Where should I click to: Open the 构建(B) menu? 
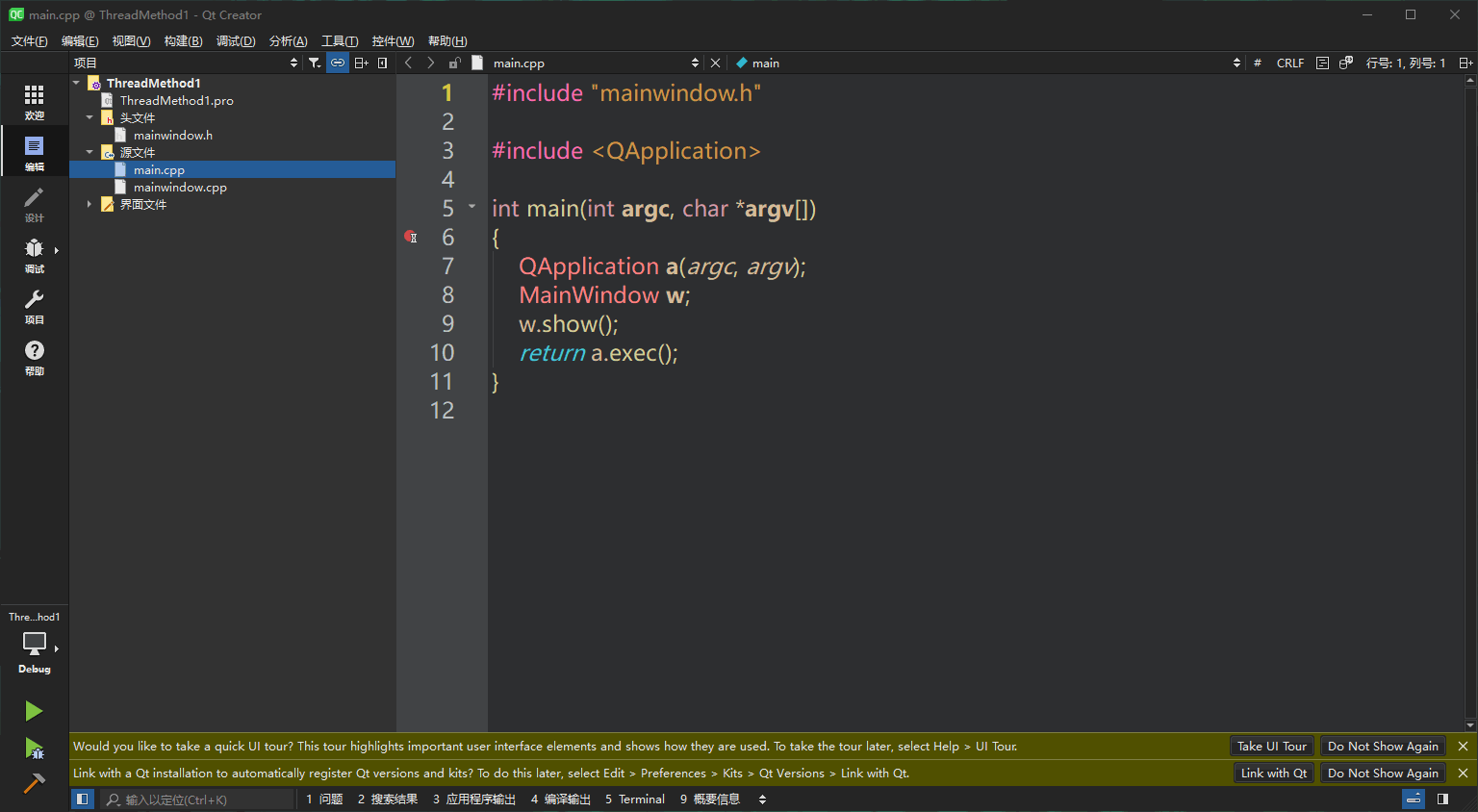pyautogui.click(x=183, y=40)
